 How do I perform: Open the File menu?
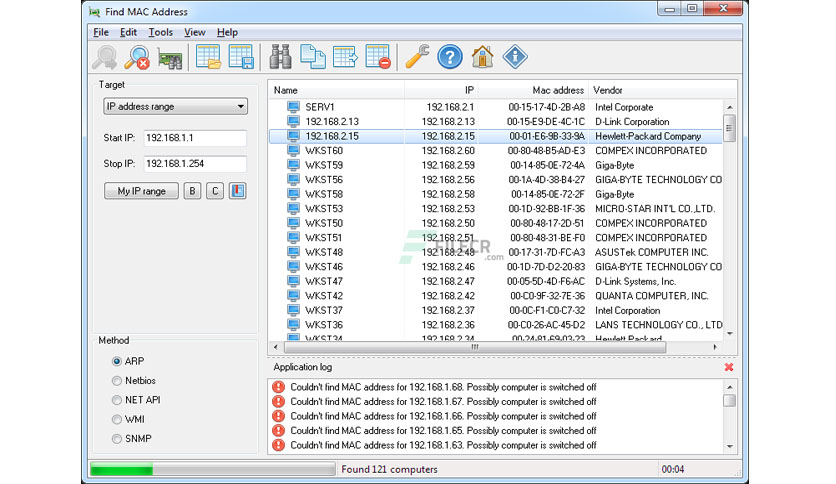101,33
